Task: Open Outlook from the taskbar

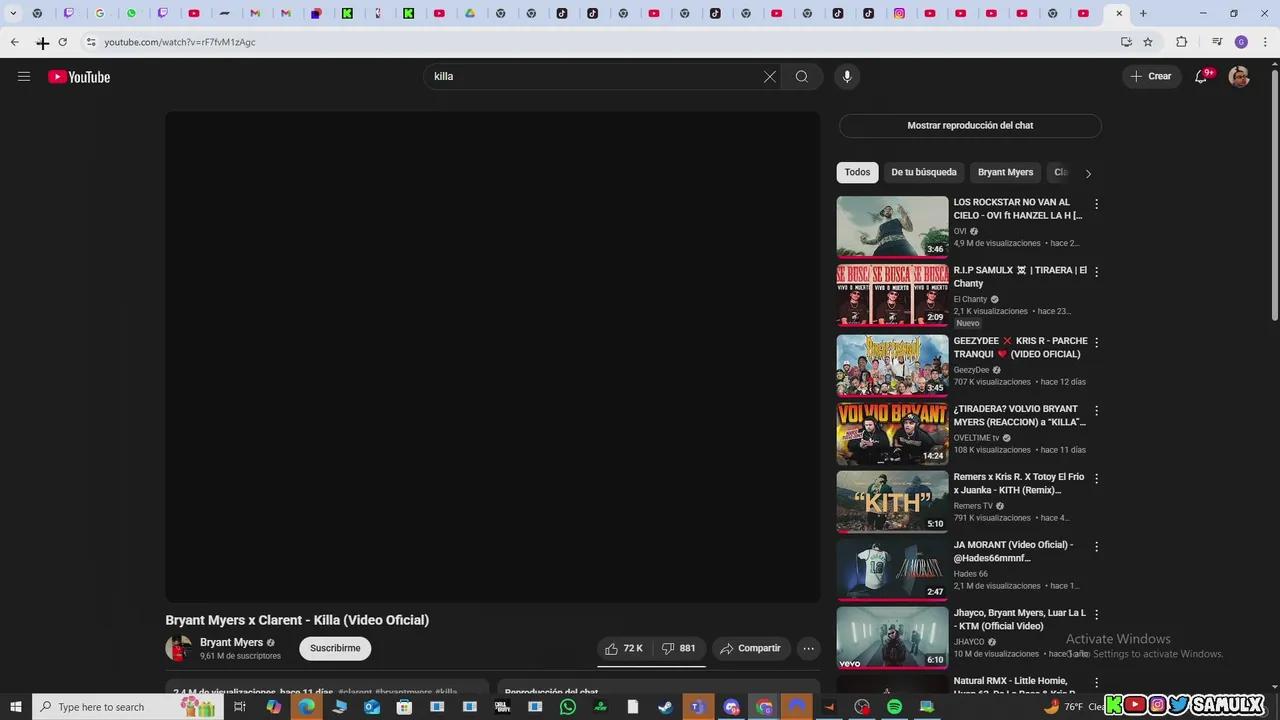Action: point(372,707)
